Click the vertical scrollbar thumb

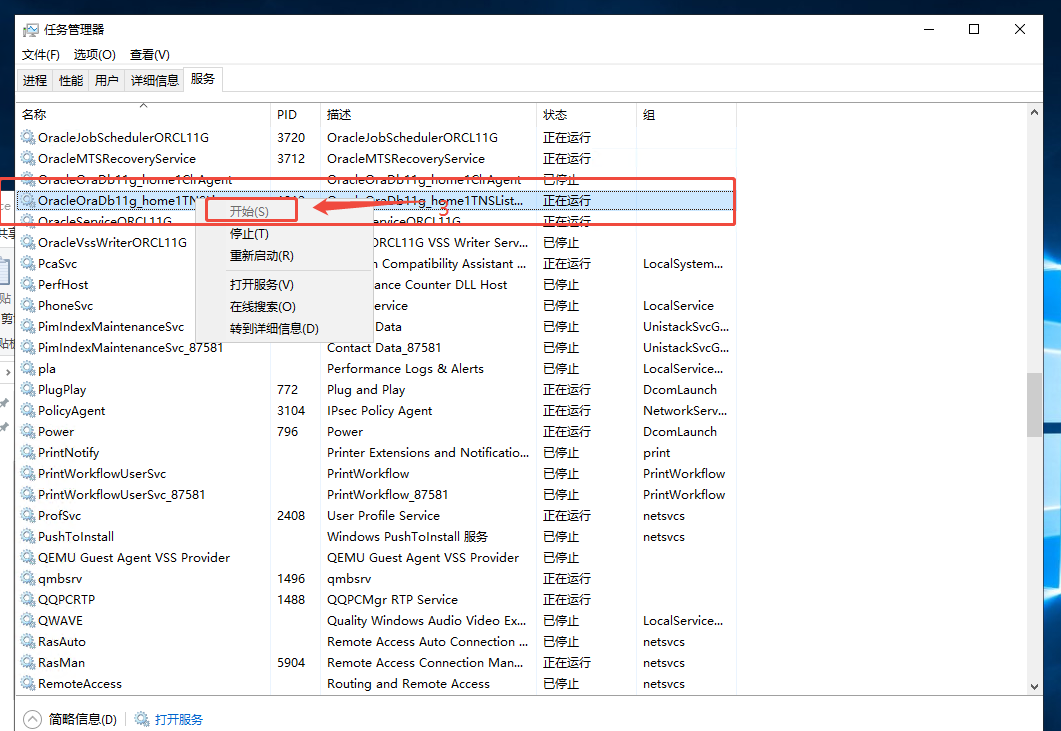(x=1034, y=405)
